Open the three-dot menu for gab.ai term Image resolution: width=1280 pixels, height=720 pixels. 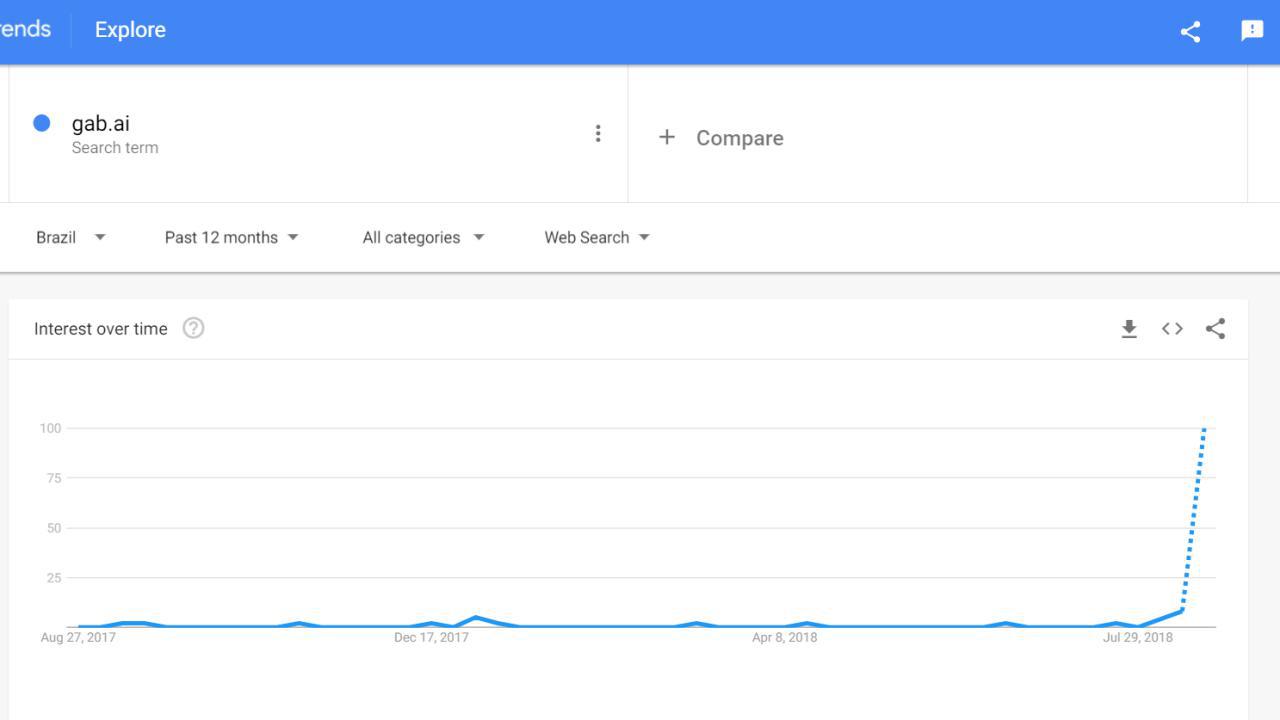coord(598,134)
